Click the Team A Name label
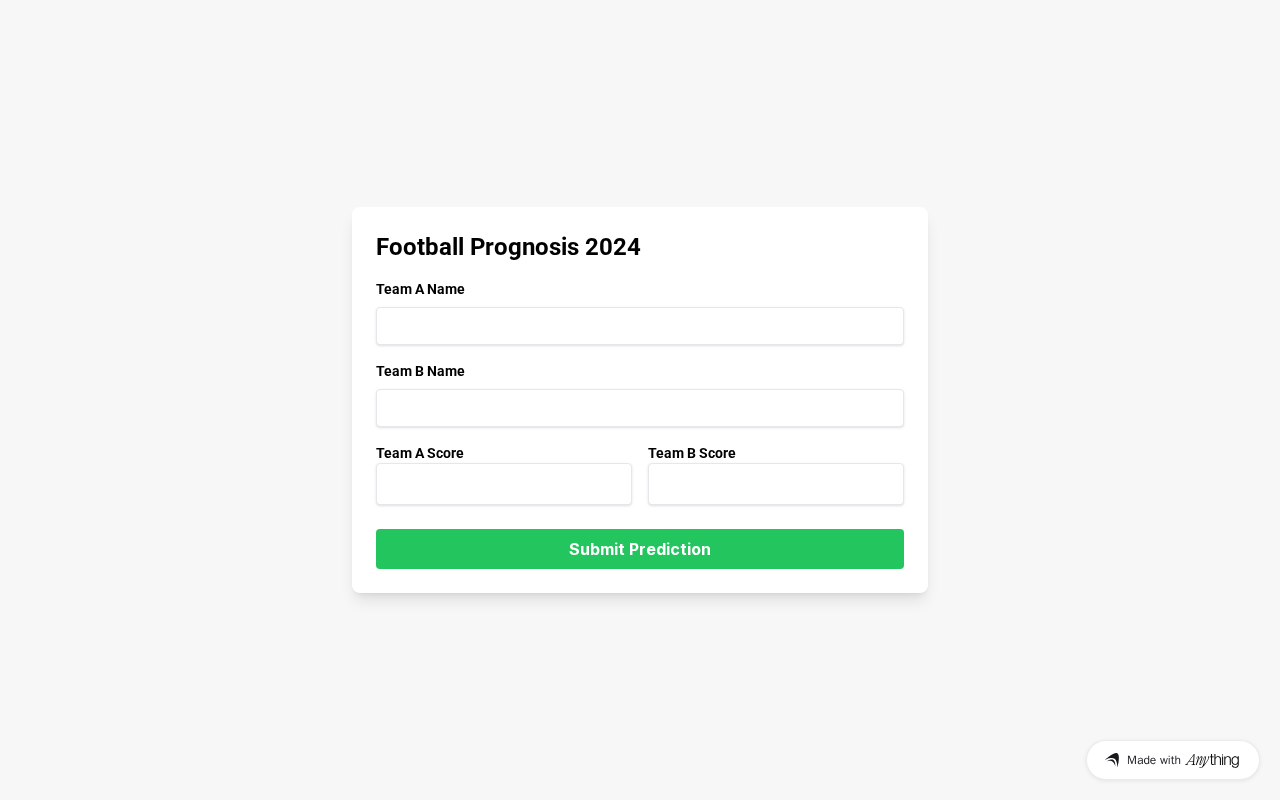 pos(420,289)
